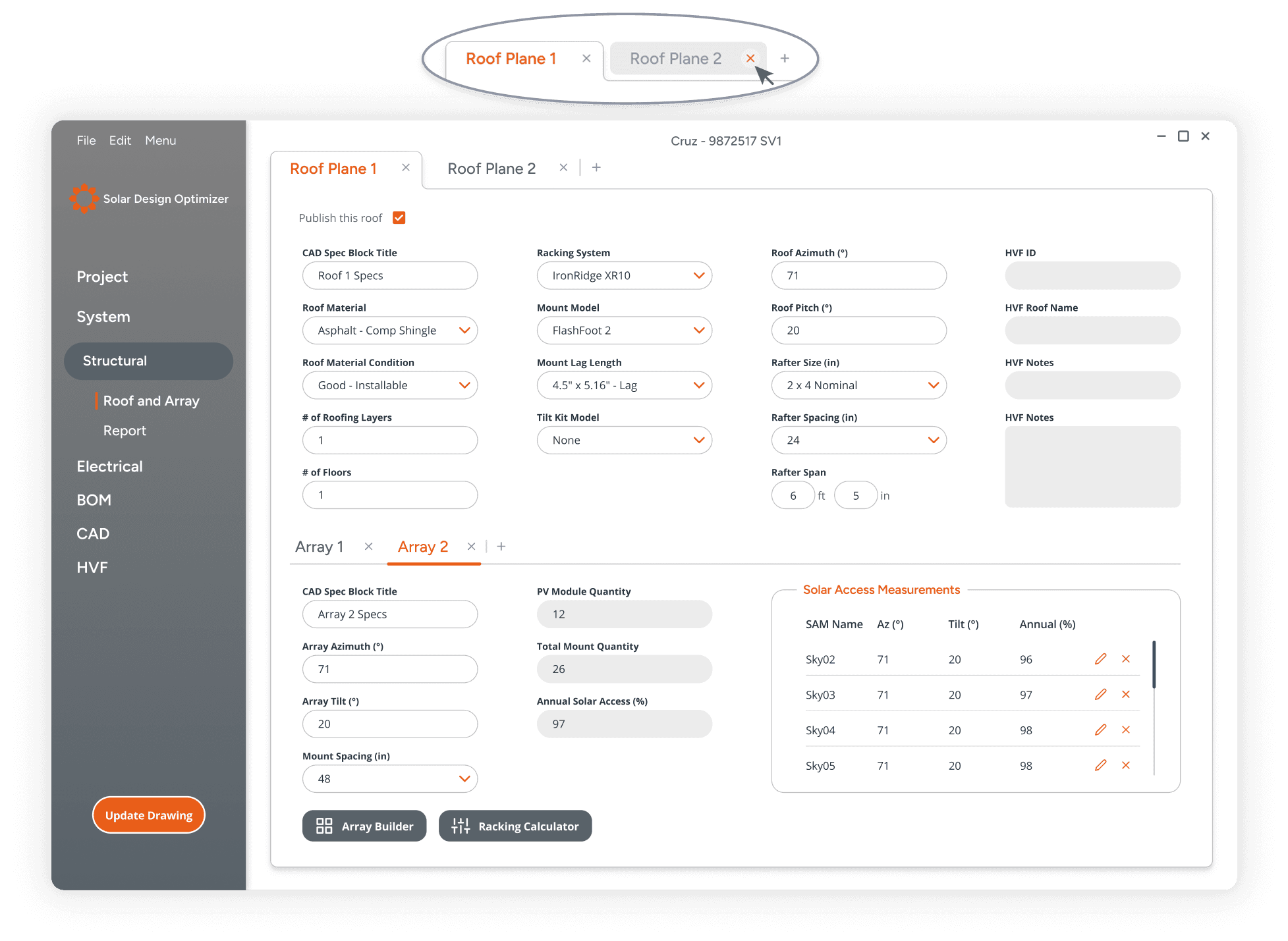Image resolution: width=1288 pixels, height=941 pixels.
Task: Click the Update Drawing button
Action: 149,815
